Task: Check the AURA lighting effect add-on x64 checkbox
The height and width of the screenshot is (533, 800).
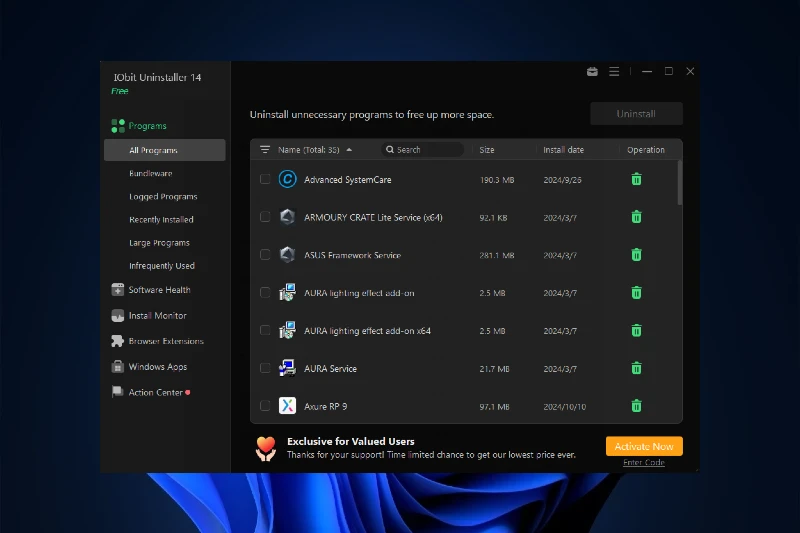Action: click(x=265, y=330)
